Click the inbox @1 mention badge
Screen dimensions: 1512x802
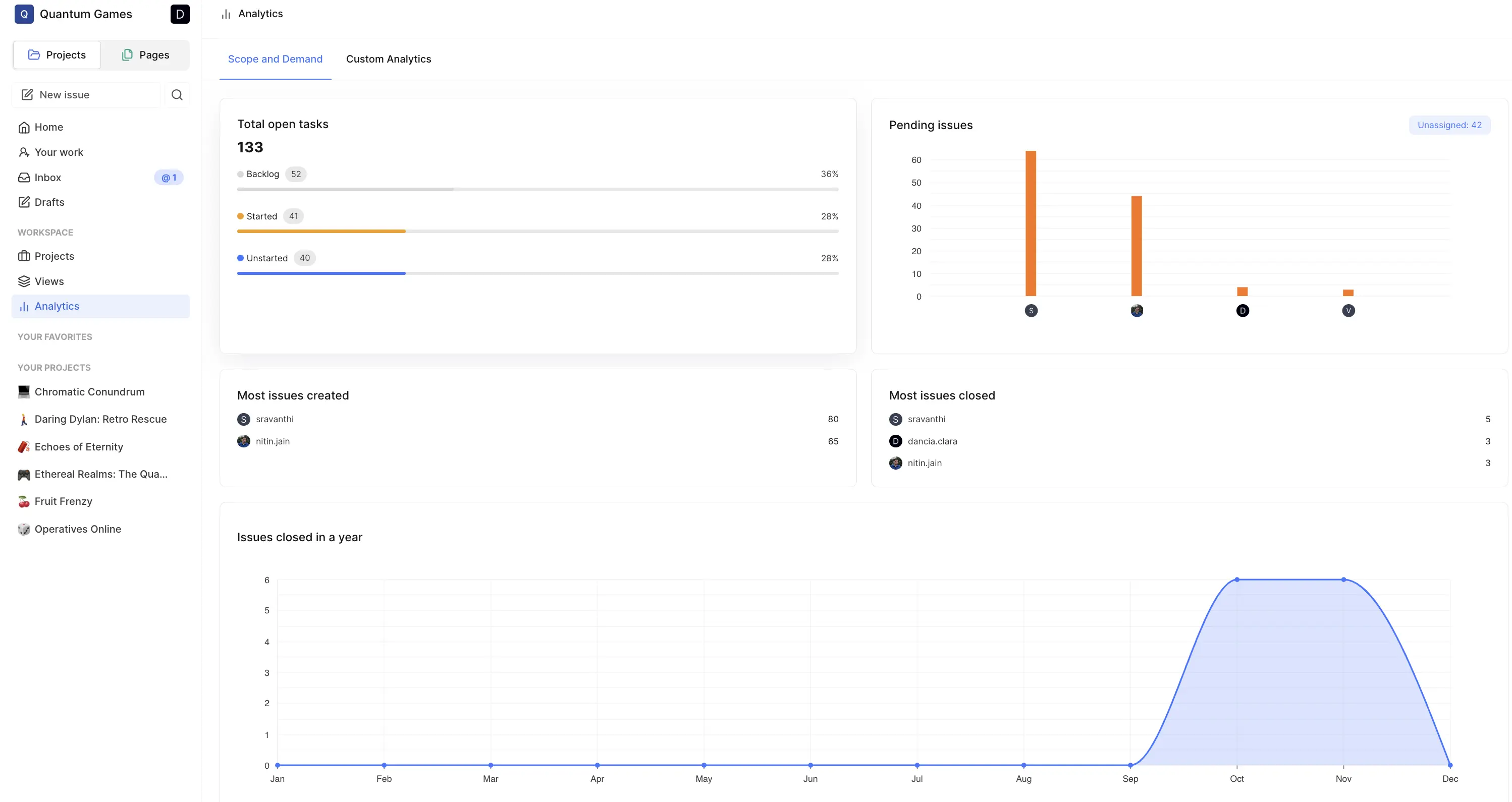[169, 178]
